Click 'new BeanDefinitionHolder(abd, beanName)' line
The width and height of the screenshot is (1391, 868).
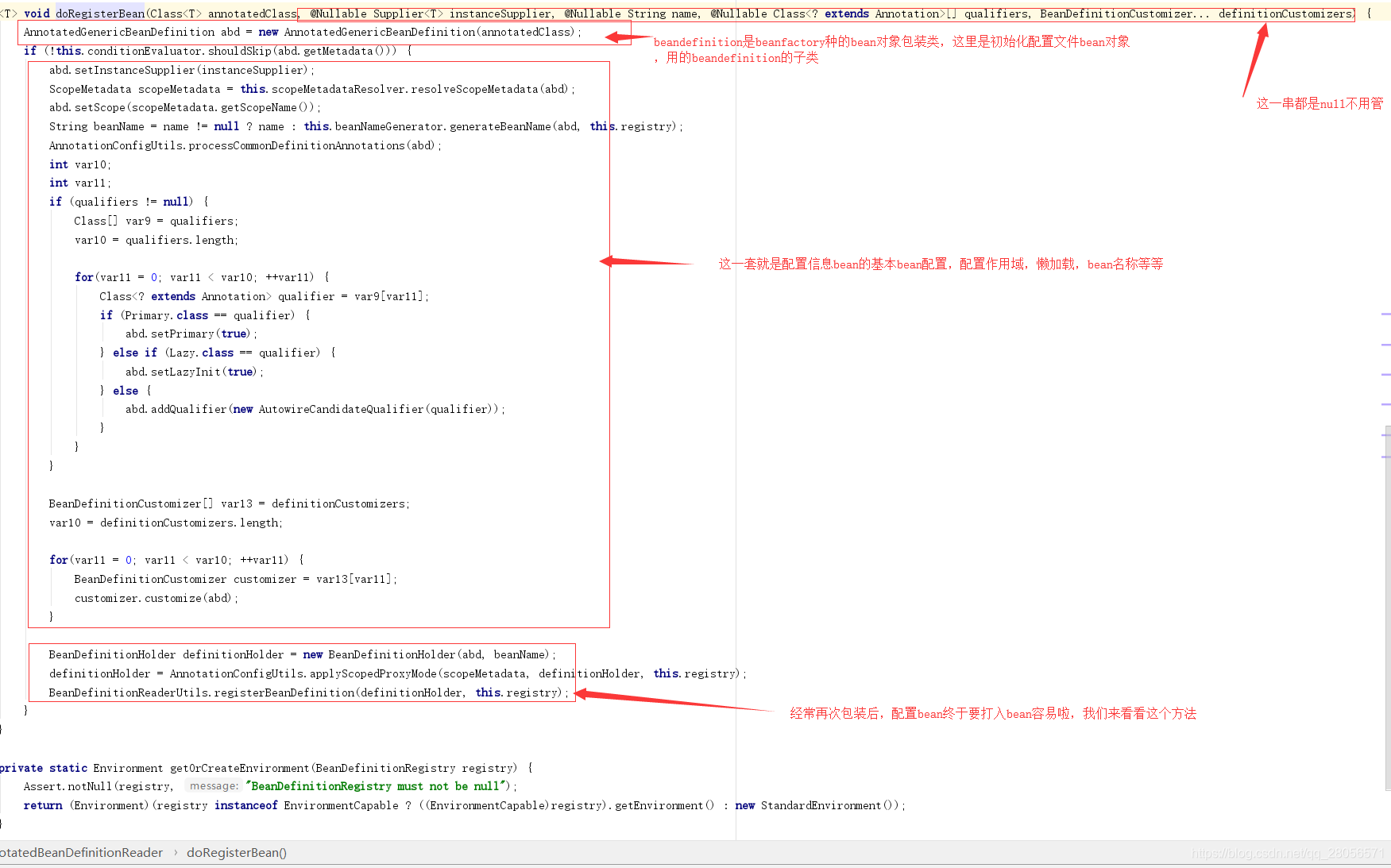pos(303,654)
